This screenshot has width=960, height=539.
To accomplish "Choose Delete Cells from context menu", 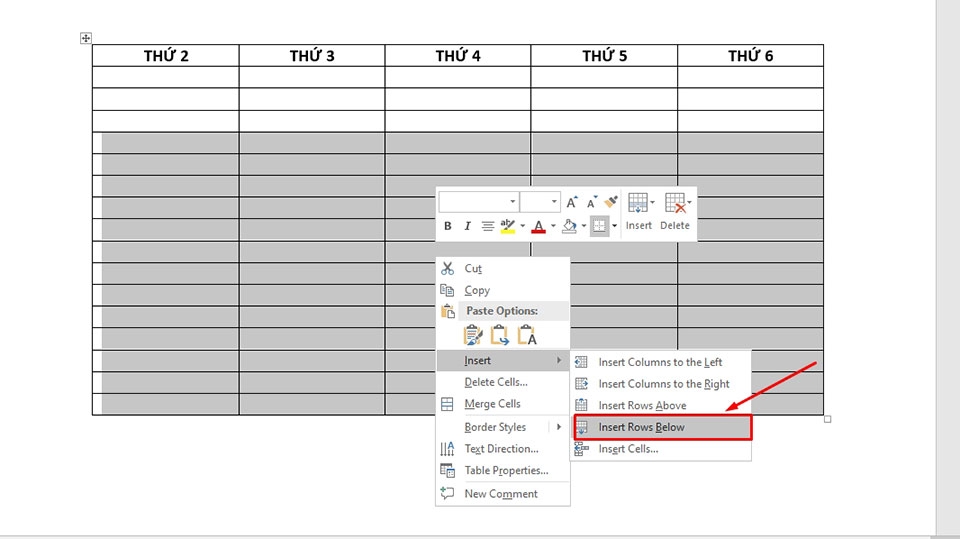I will (x=503, y=382).
